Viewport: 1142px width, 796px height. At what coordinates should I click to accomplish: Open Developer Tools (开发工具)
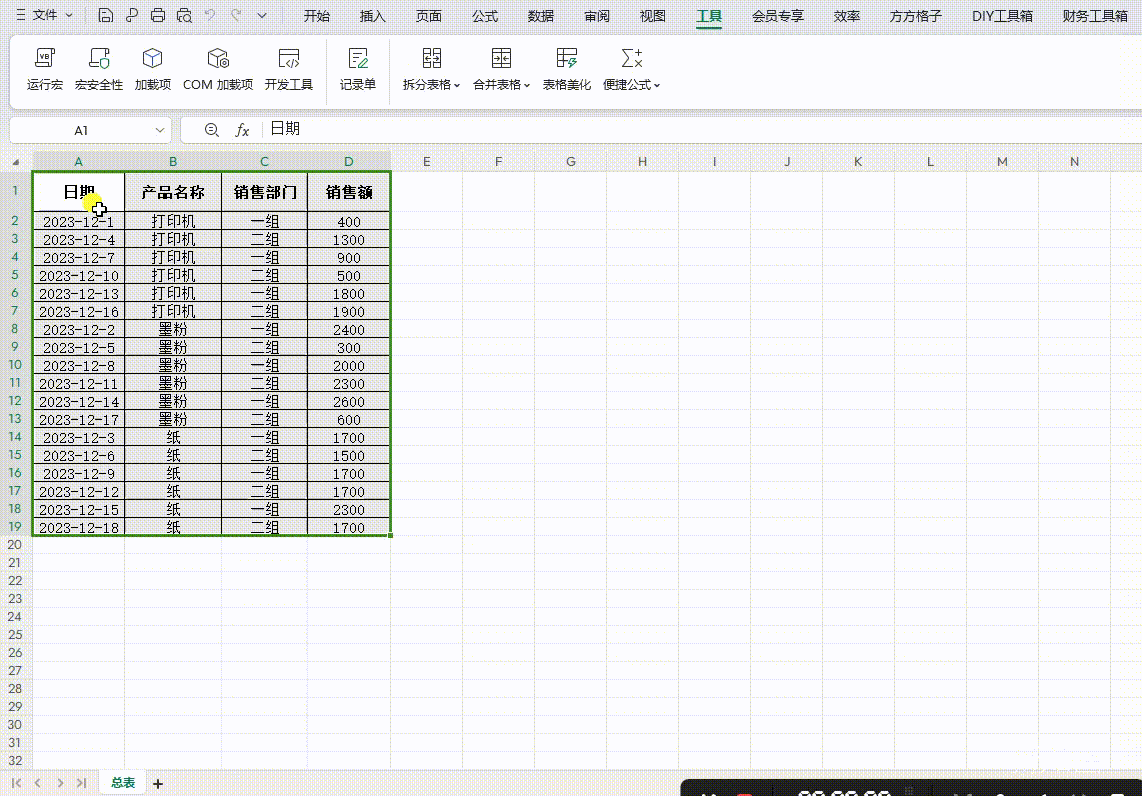click(288, 69)
